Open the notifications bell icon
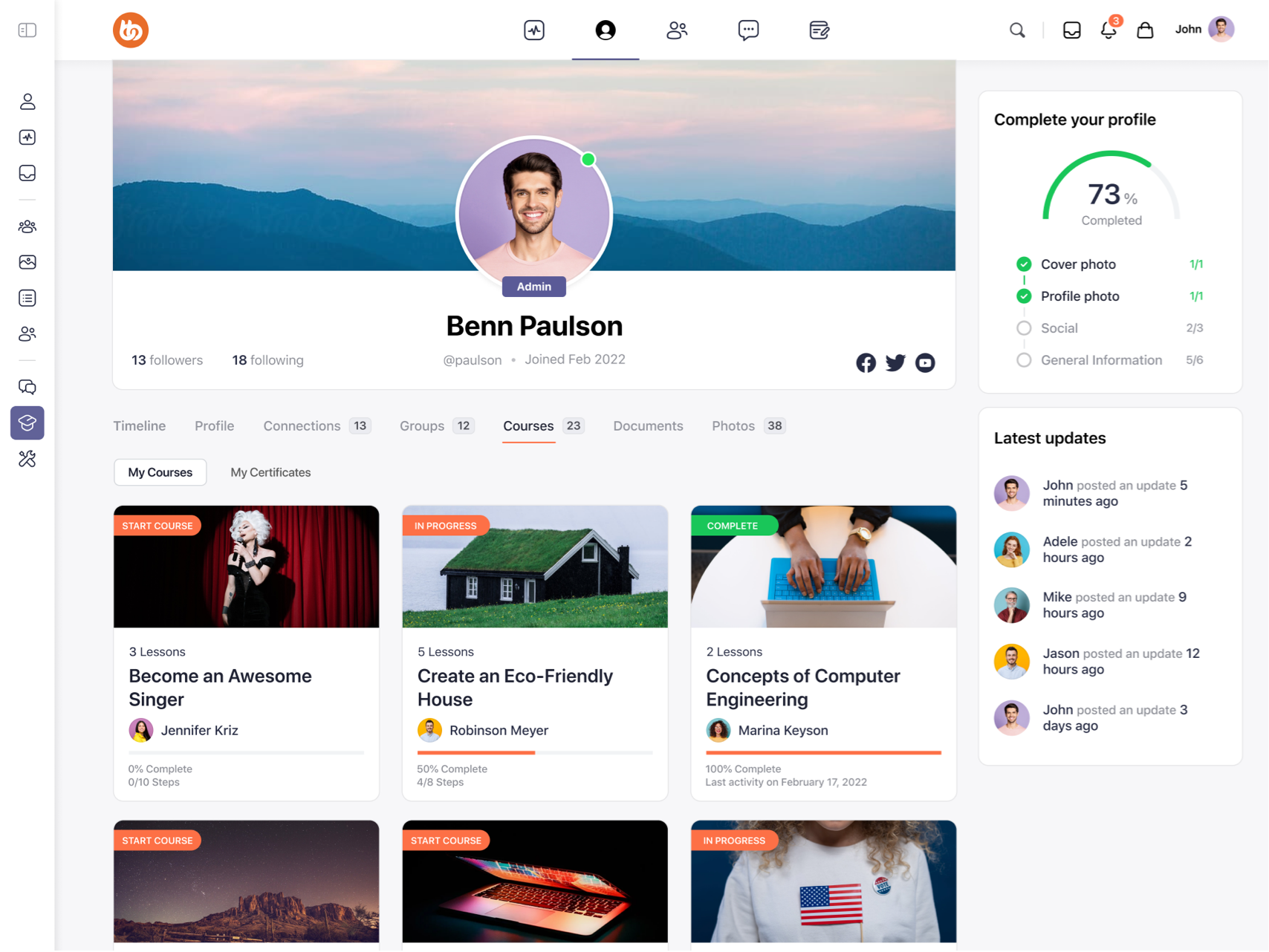1269x952 pixels. 1108,30
